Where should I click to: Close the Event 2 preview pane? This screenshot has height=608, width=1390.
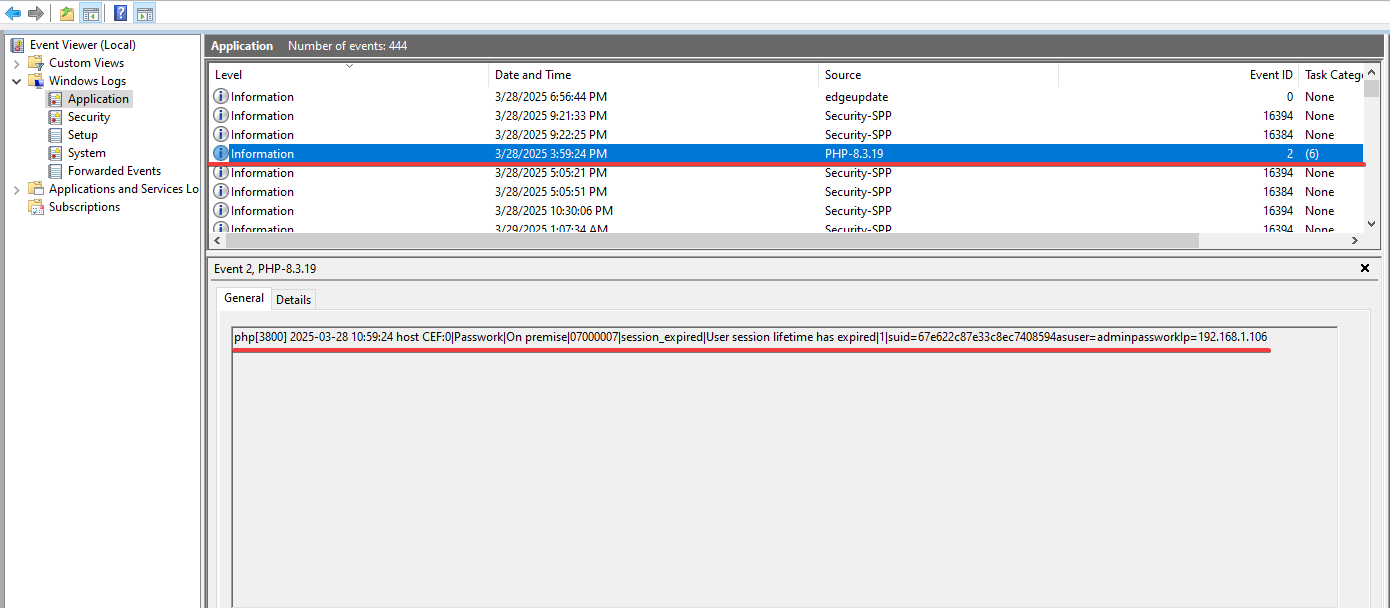1365,268
